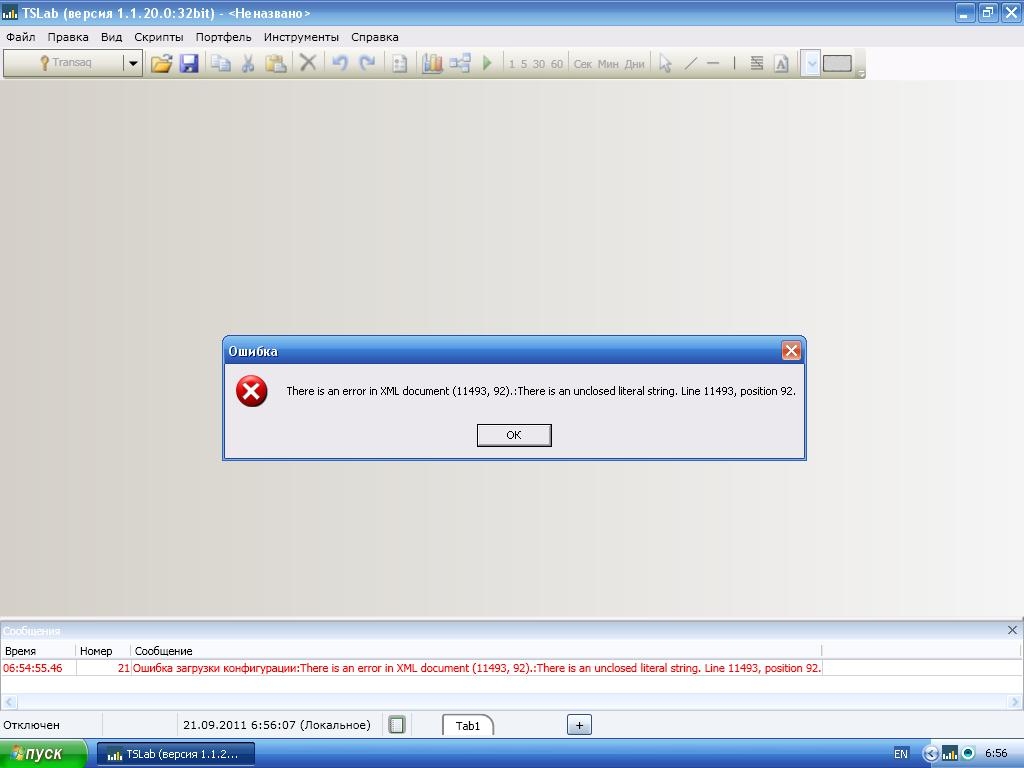This screenshot has width=1024, height=768.
Task: Open the Инструменты menu
Action: pos(301,37)
